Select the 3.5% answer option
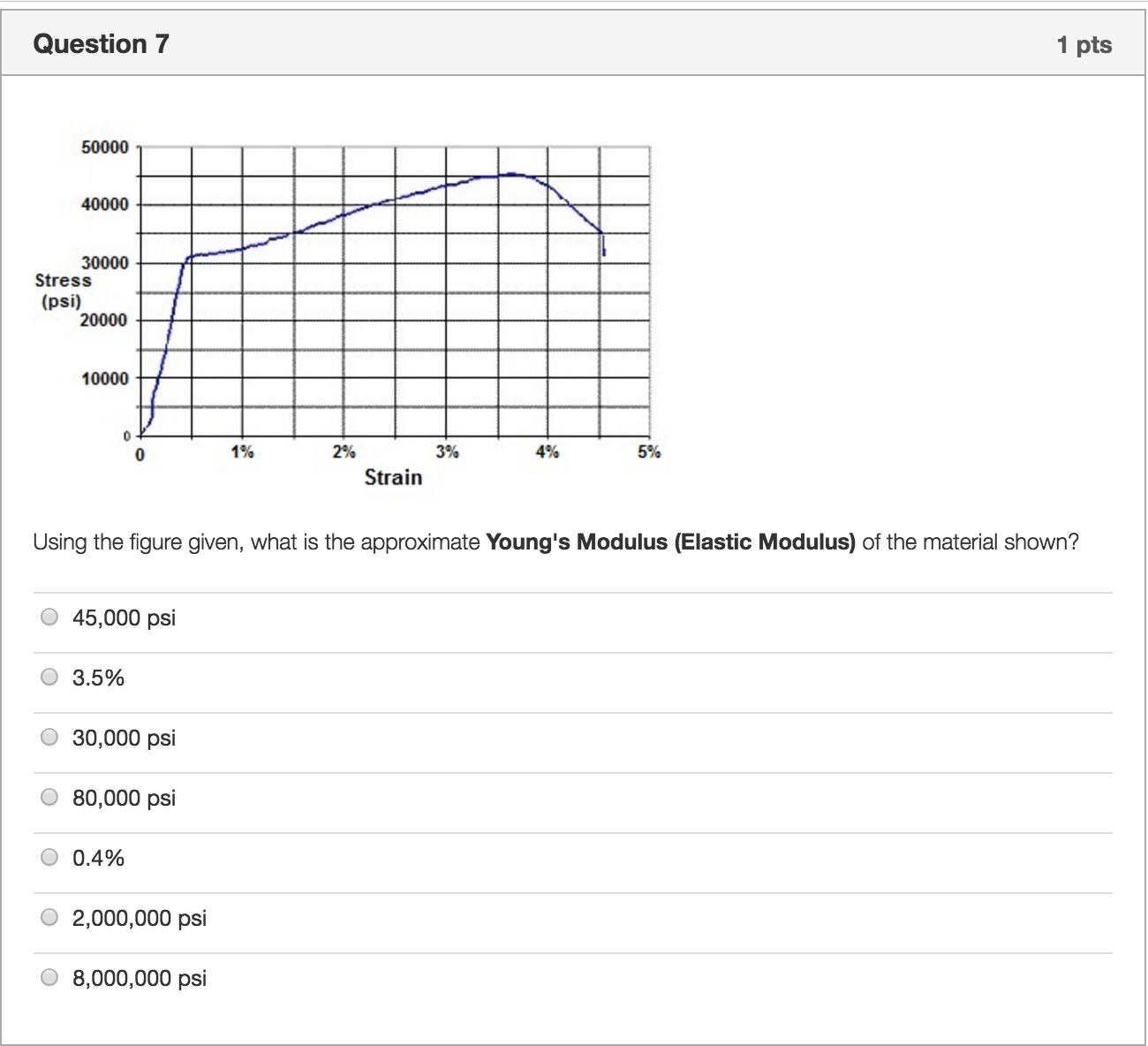Viewport: 1148px width, 1046px height. pos(49,678)
